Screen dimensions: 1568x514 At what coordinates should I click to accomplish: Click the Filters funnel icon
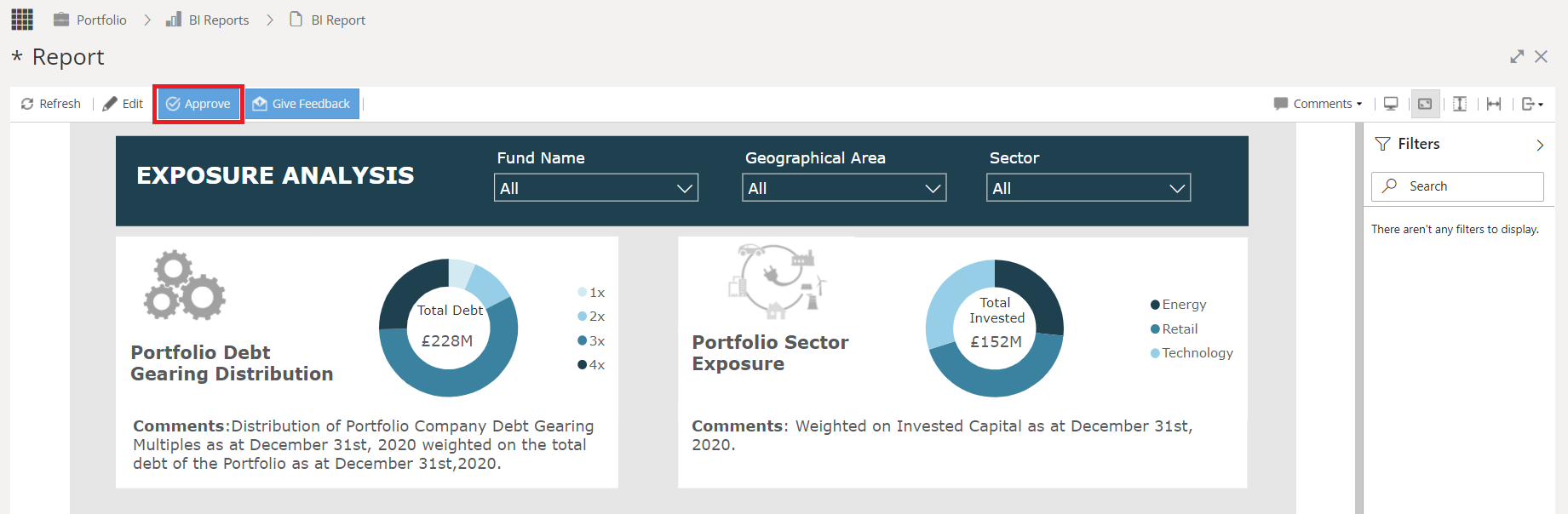pos(1383,144)
